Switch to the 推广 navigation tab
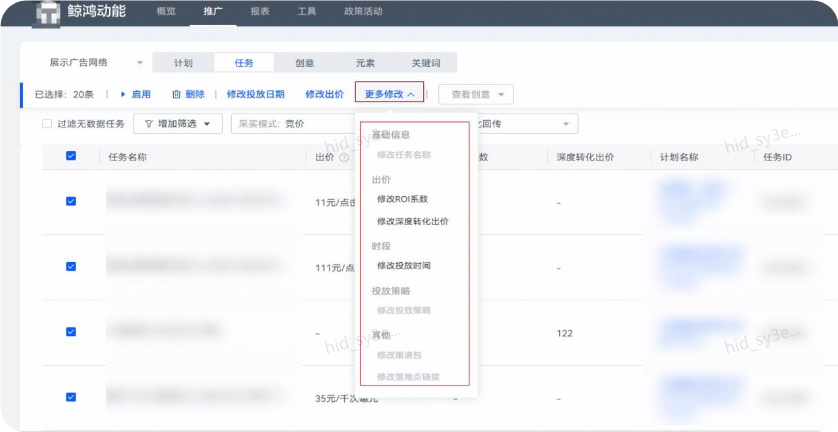This screenshot has width=838, height=432. [x=213, y=11]
